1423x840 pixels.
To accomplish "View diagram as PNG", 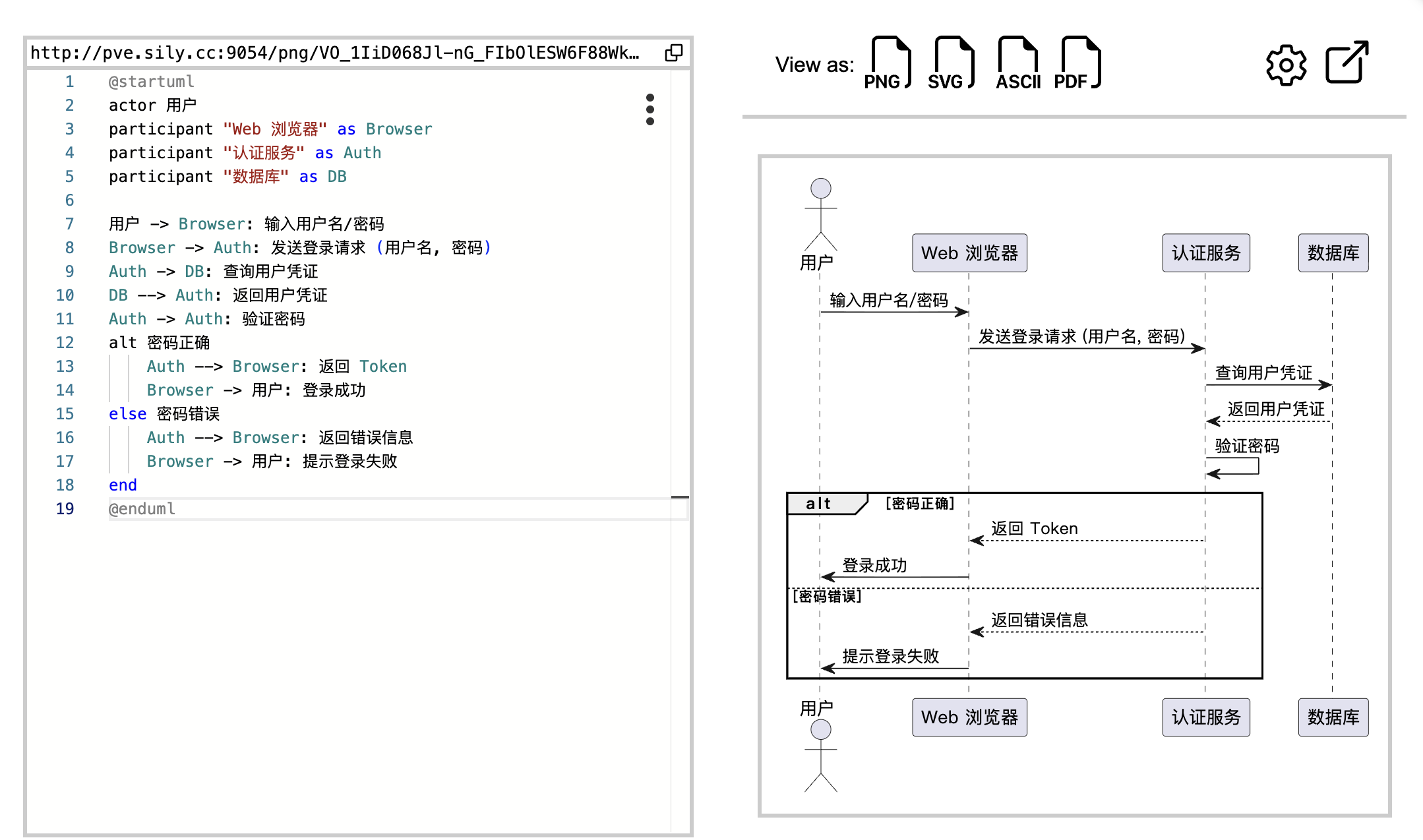I will tap(887, 64).
